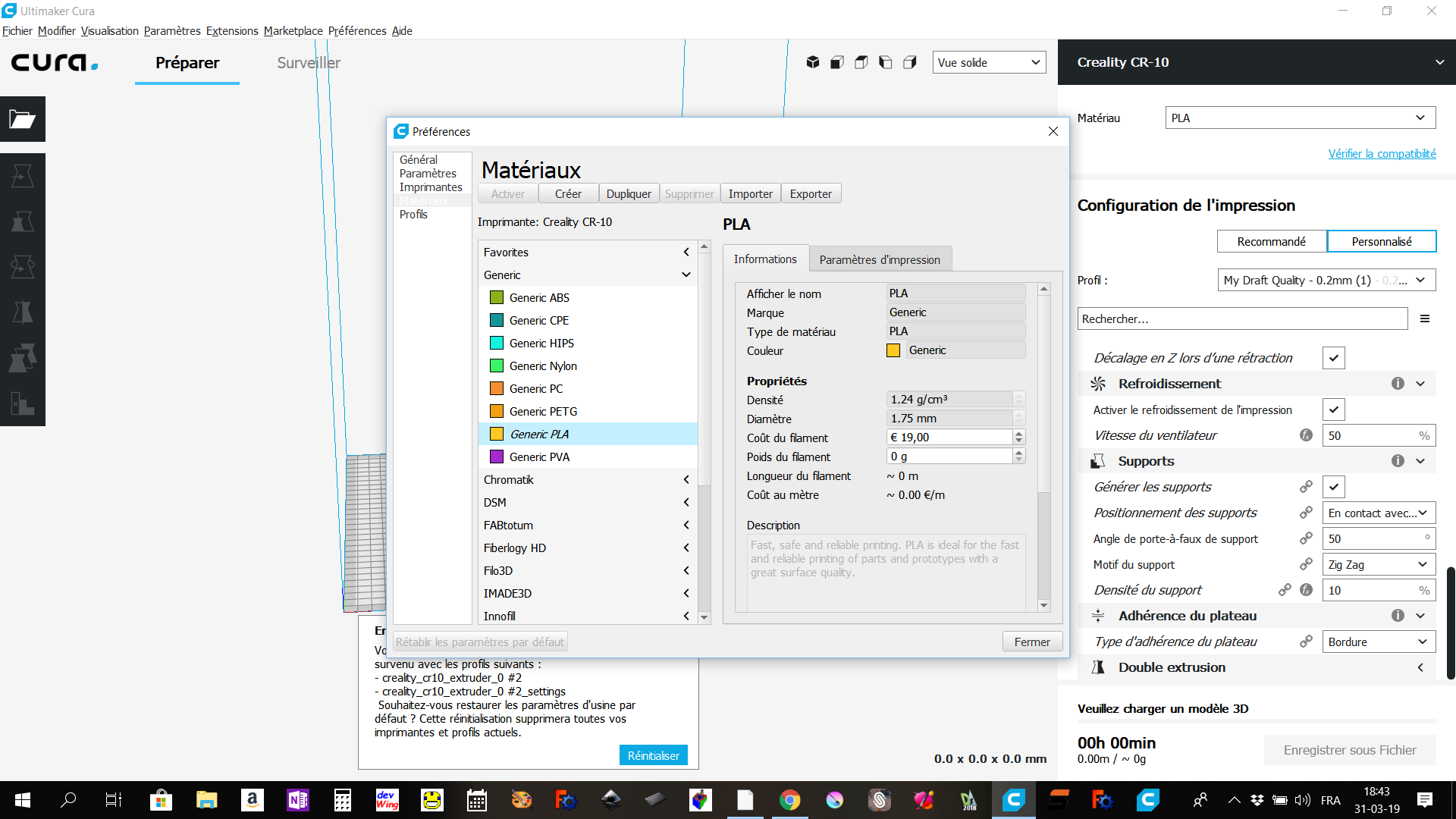
Task: Click the 3D perspective view cube icon
Action: coord(812,62)
